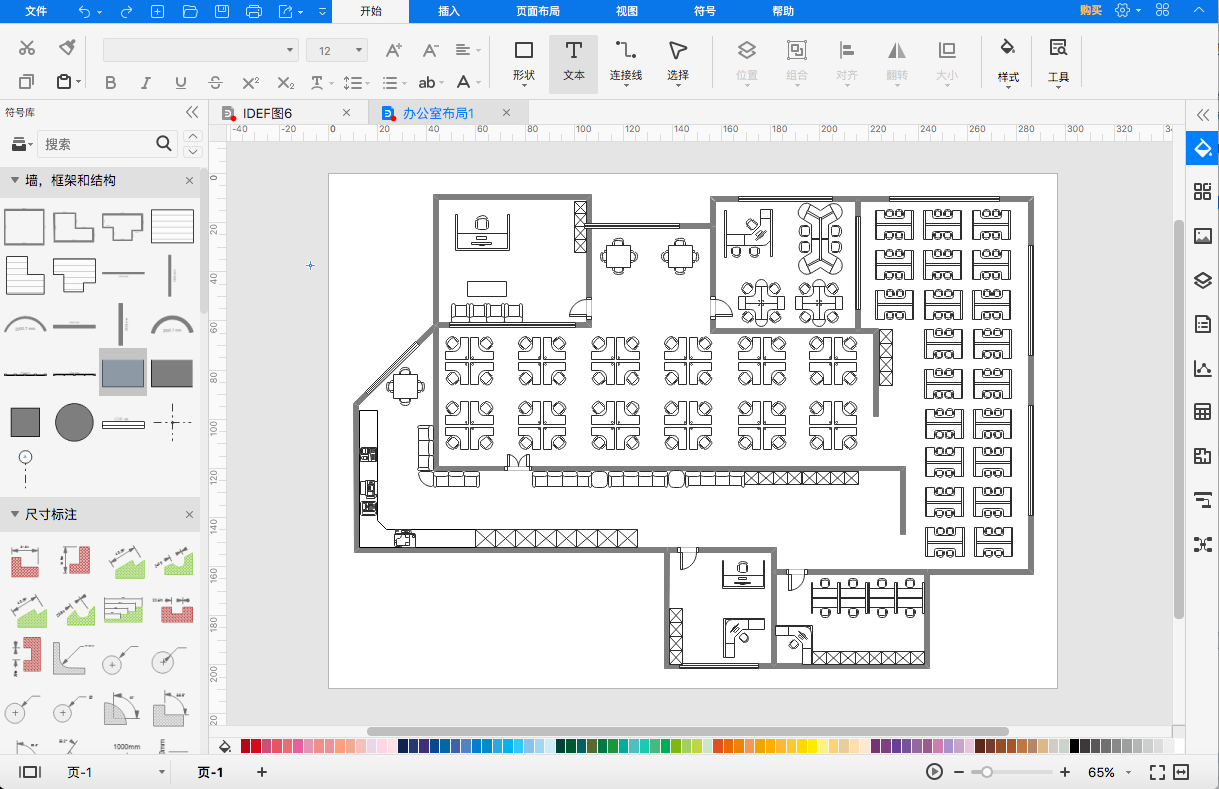Choose the 连接线 connector tool

pos(626,62)
